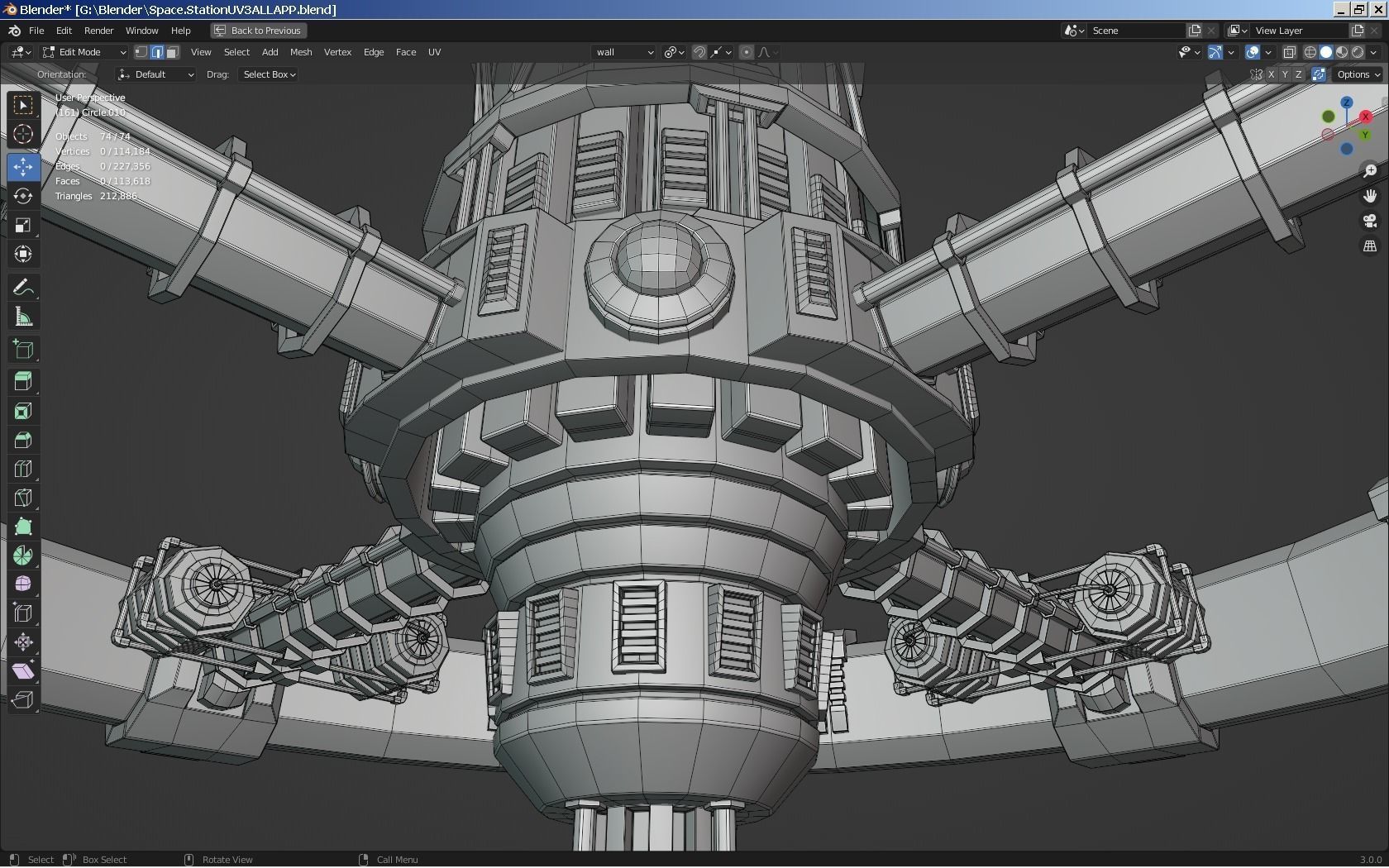The height and width of the screenshot is (868, 1389).
Task: Select the Bevel tool
Action: (x=23, y=440)
